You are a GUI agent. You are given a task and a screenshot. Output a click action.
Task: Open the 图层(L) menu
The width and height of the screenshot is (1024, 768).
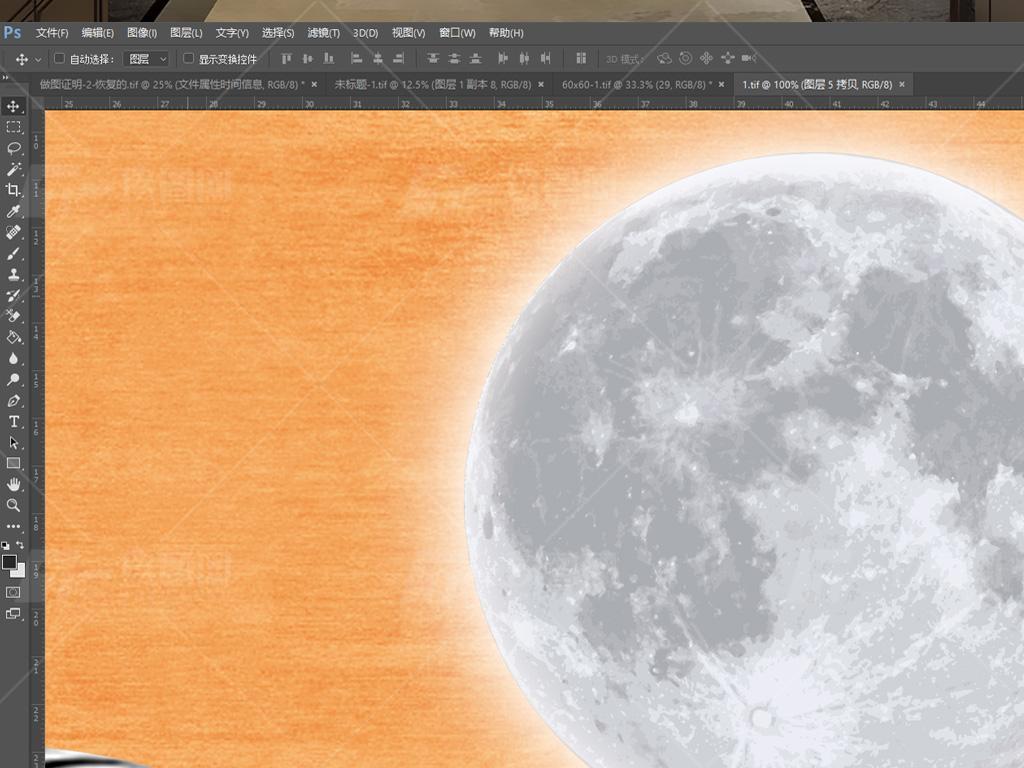186,33
